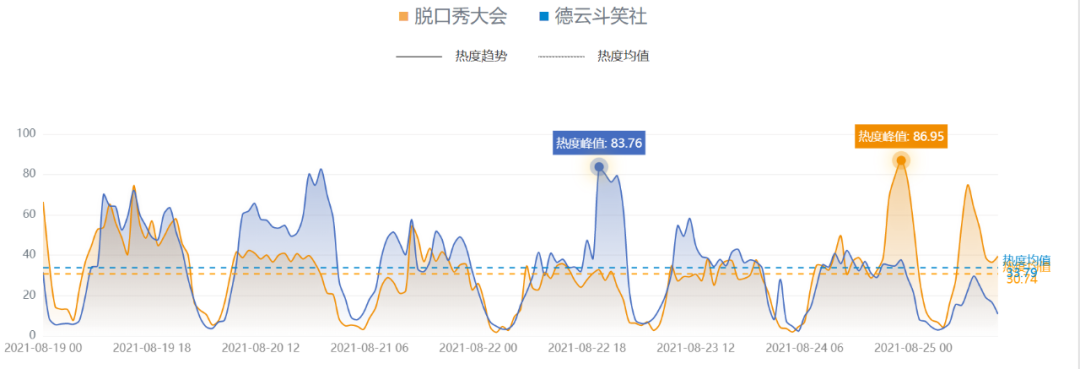Screen dimensions: 1080x369
Task: Click the blue peak marker at 83.76
Action: point(599,167)
